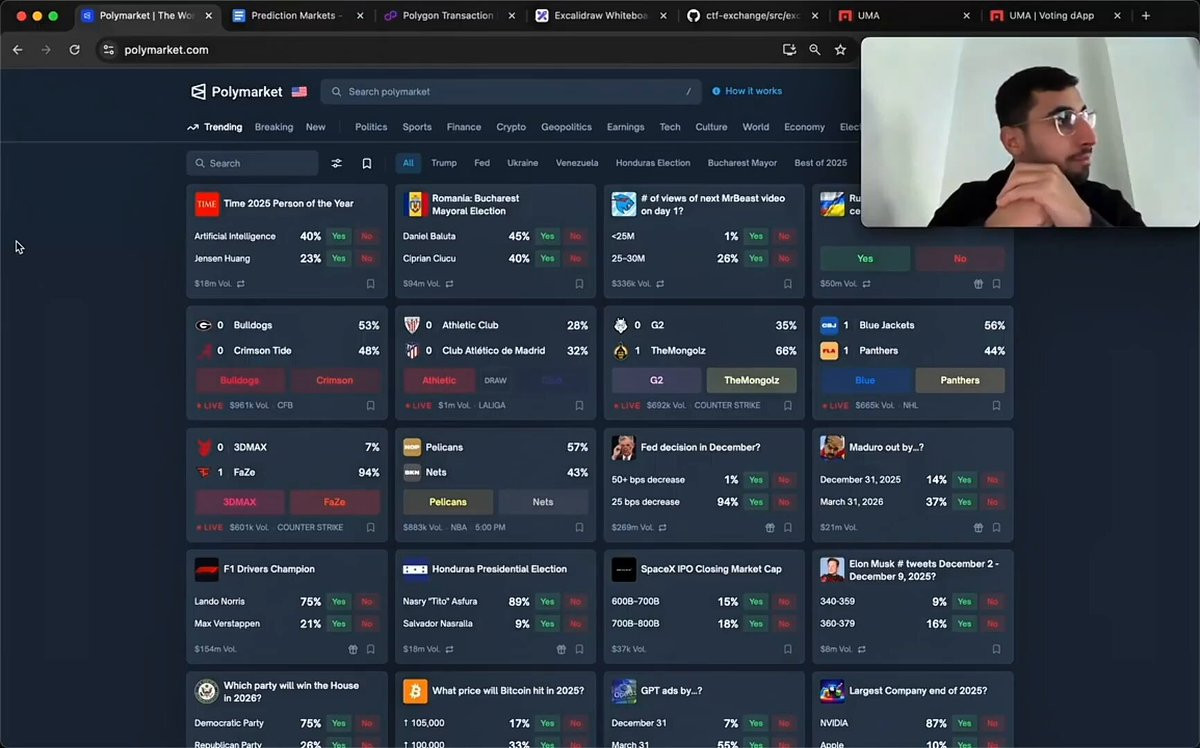The width and height of the screenshot is (1200, 748).
Task: Click the zoom magnifier icon in address bar
Action: pyautogui.click(x=815, y=50)
